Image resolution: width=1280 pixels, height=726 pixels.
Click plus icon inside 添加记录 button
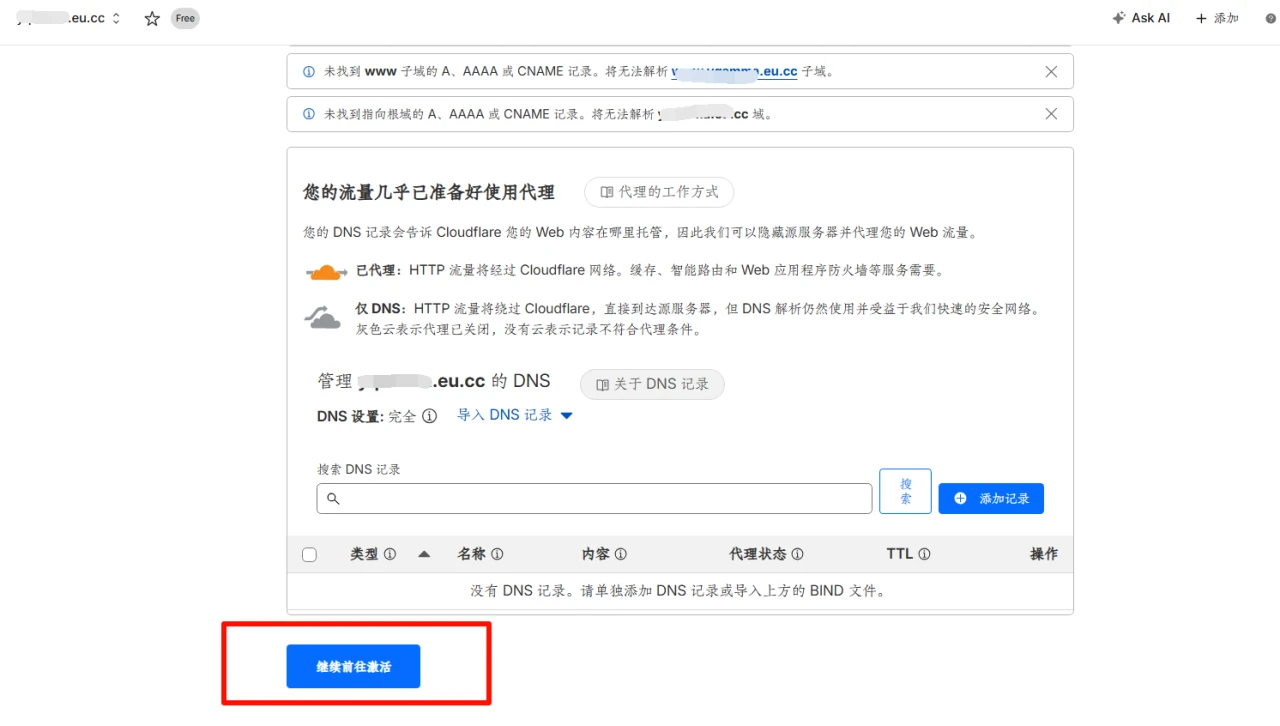coord(961,498)
